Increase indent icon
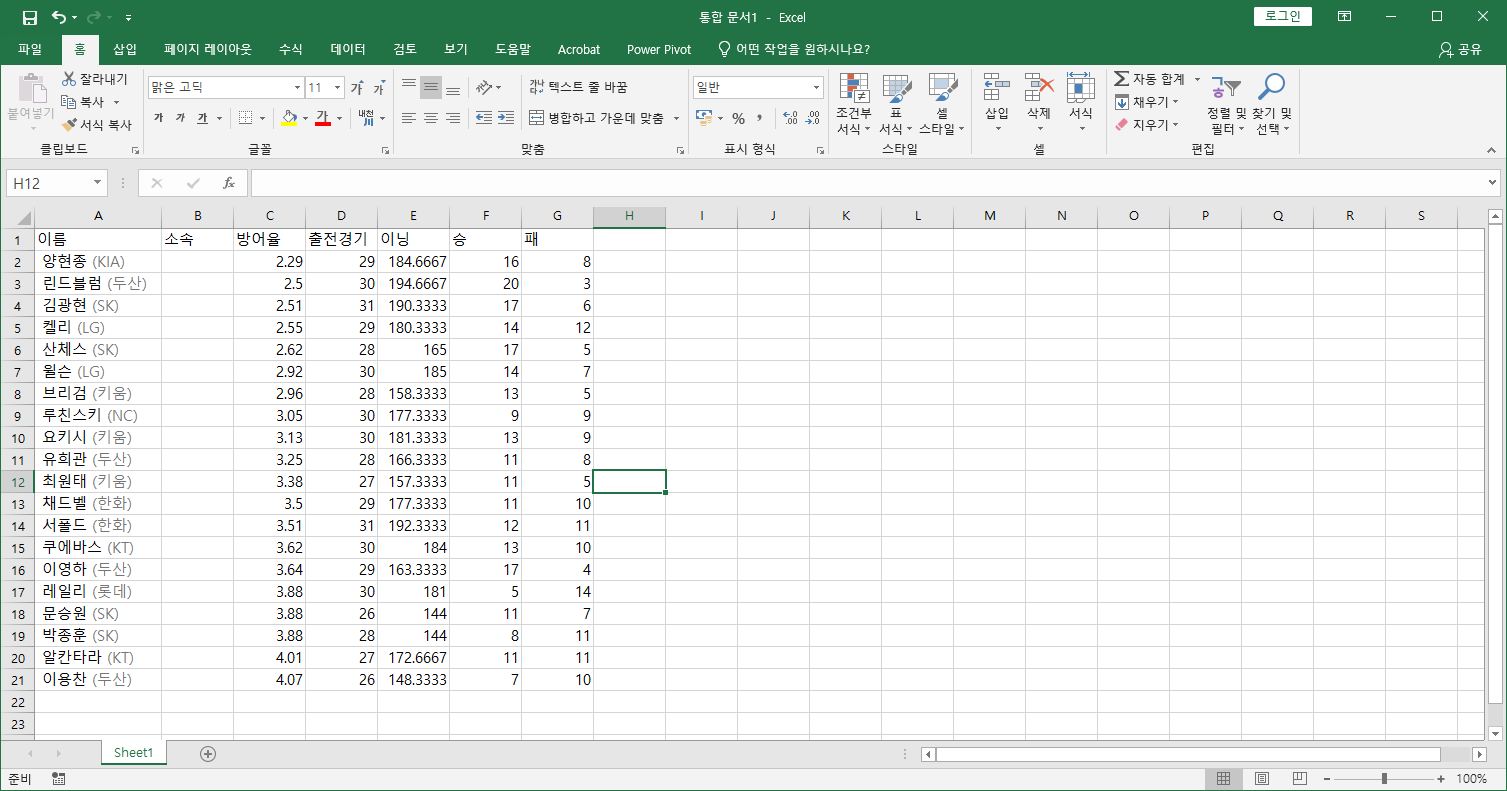The image size is (1507, 791). tap(507, 118)
